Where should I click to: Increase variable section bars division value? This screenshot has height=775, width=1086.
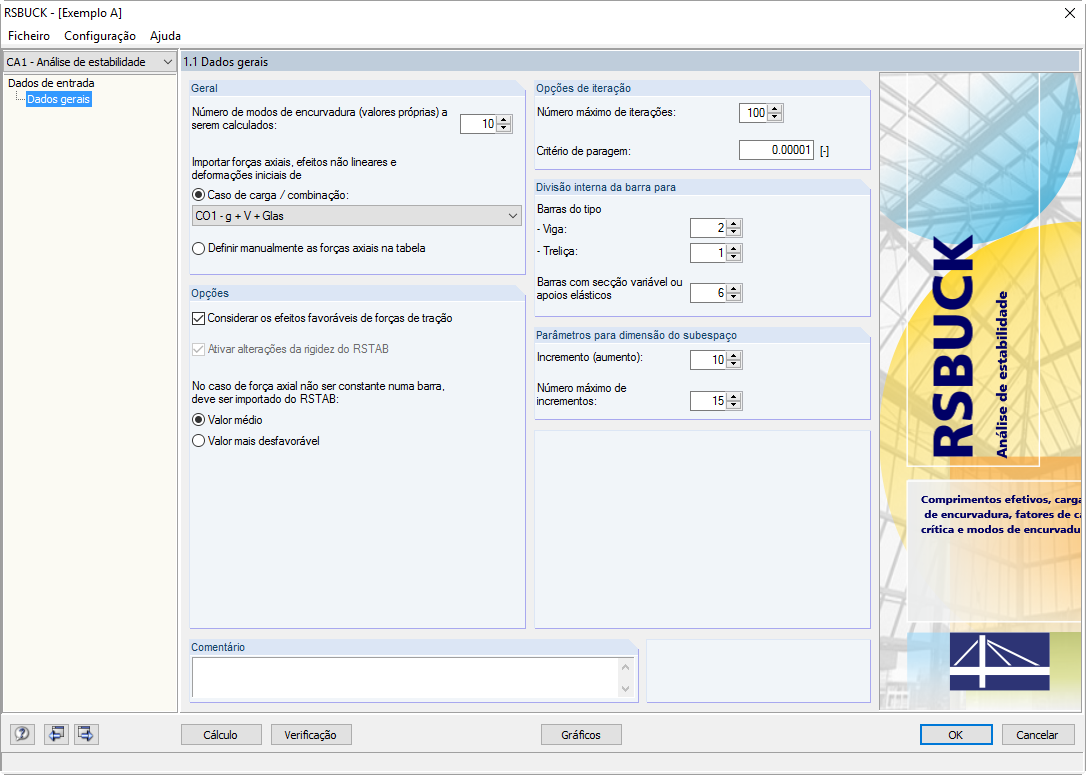click(734, 289)
